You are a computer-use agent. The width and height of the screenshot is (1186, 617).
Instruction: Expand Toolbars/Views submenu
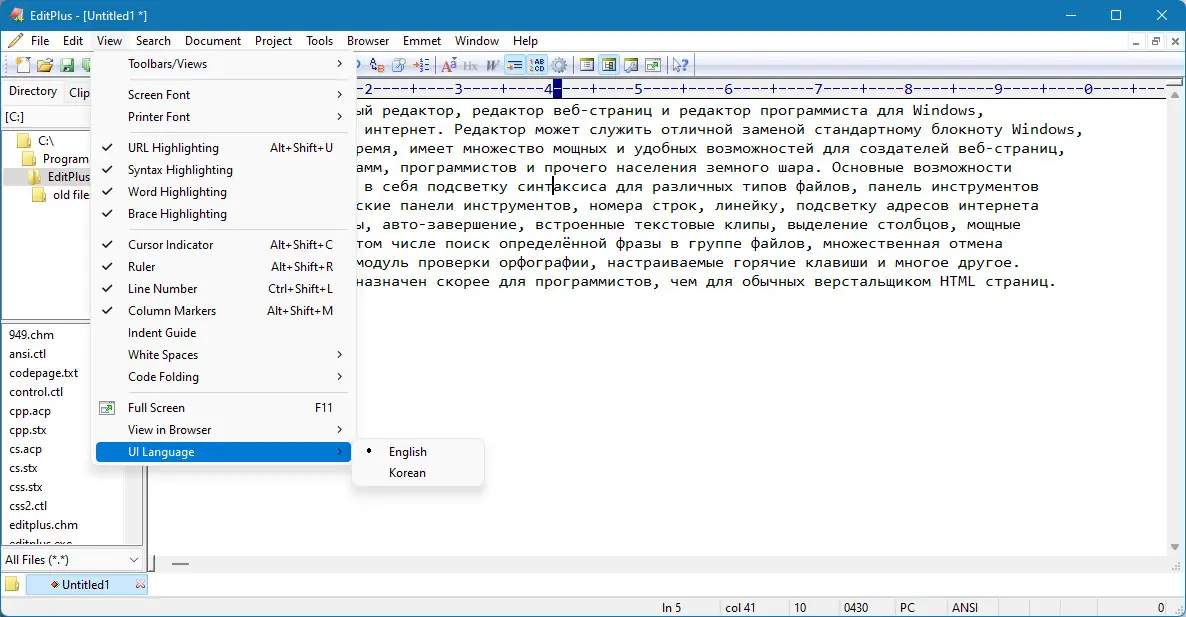click(x=223, y=64)
